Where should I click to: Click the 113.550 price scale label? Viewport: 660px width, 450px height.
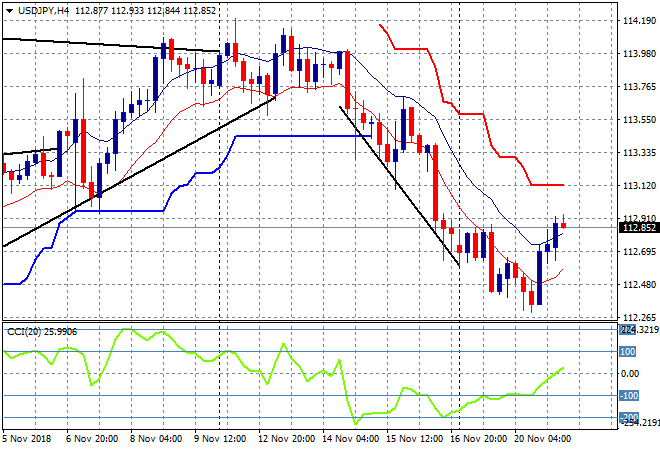639,120
